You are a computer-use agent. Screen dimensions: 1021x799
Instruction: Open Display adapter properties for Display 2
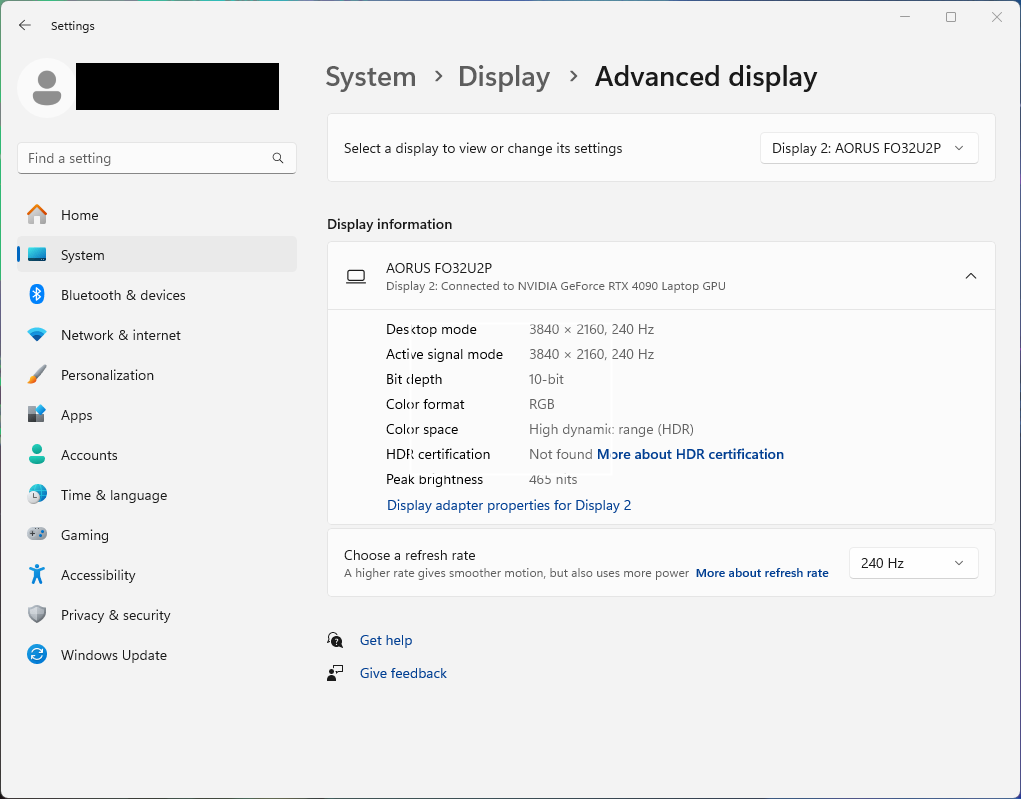(x=509, y=505)
